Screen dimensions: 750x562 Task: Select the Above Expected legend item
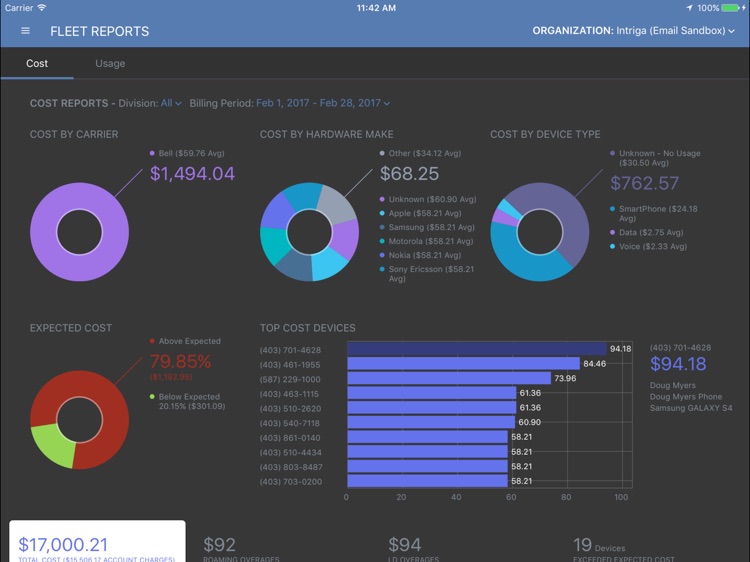185,341
